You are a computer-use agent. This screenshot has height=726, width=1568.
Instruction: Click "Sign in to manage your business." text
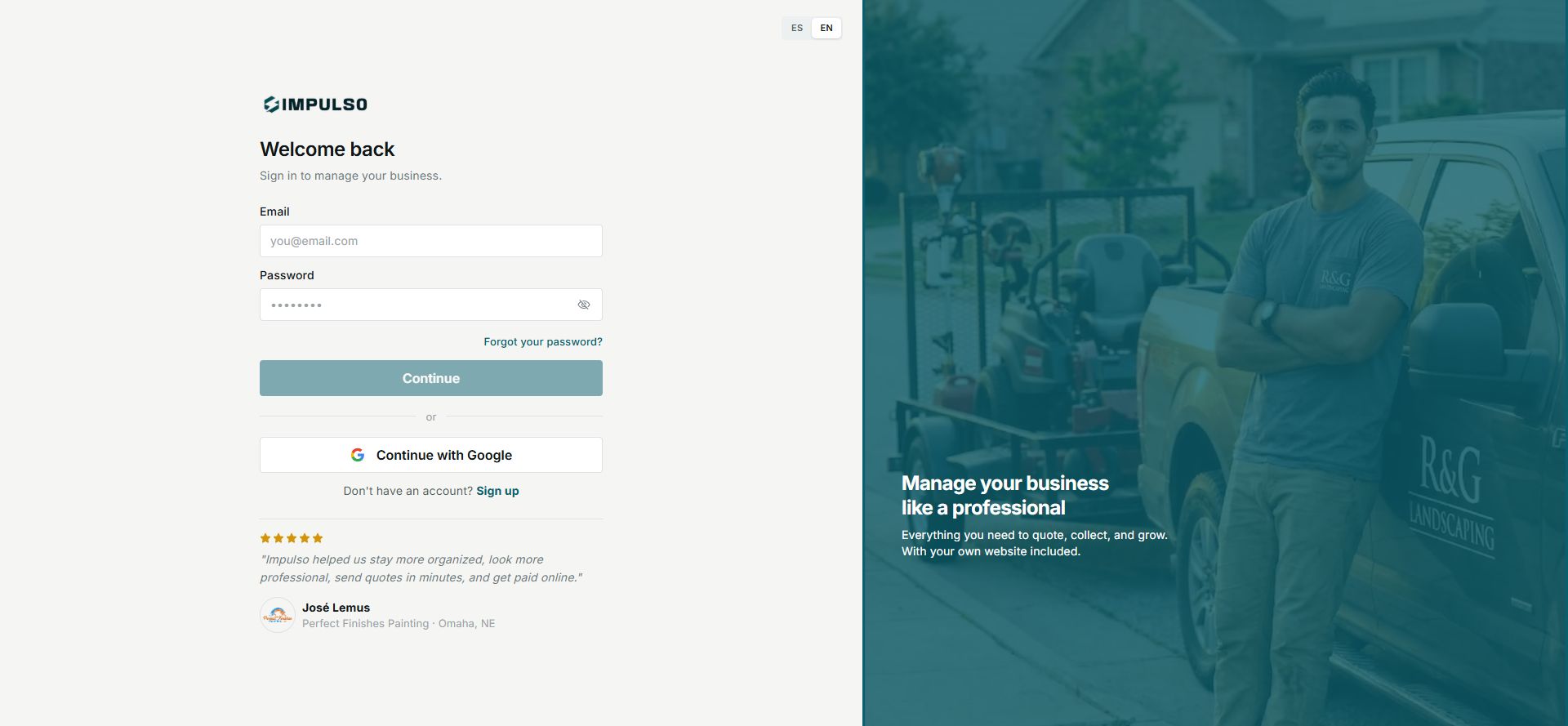[350, 176]
